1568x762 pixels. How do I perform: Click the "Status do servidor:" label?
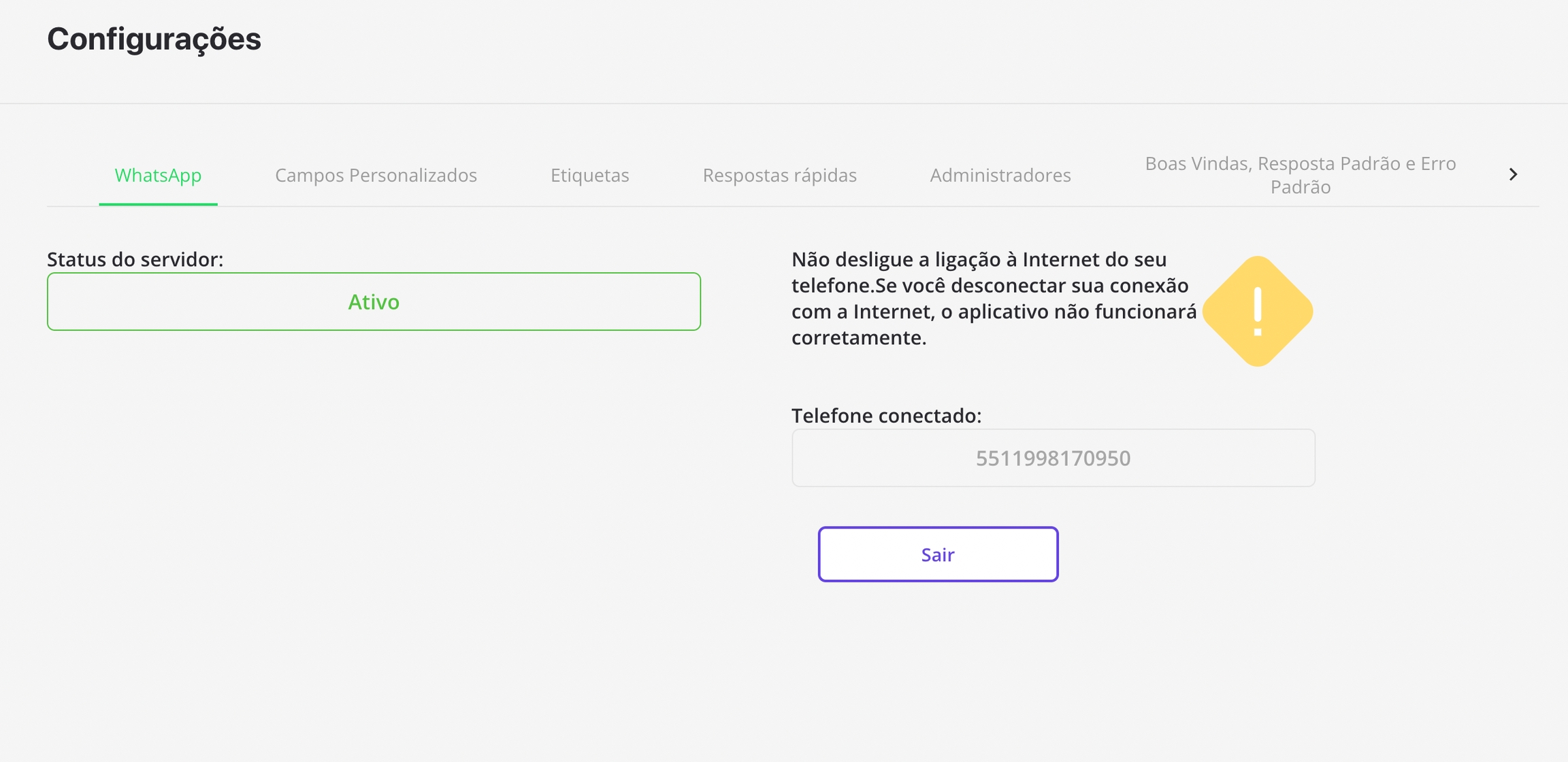(x=135, y=259)
